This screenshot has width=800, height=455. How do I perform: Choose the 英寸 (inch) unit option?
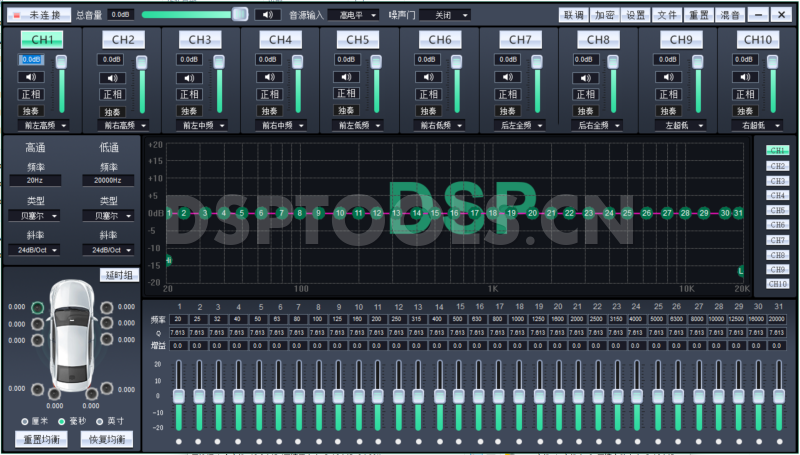click(x=97, y=421)
